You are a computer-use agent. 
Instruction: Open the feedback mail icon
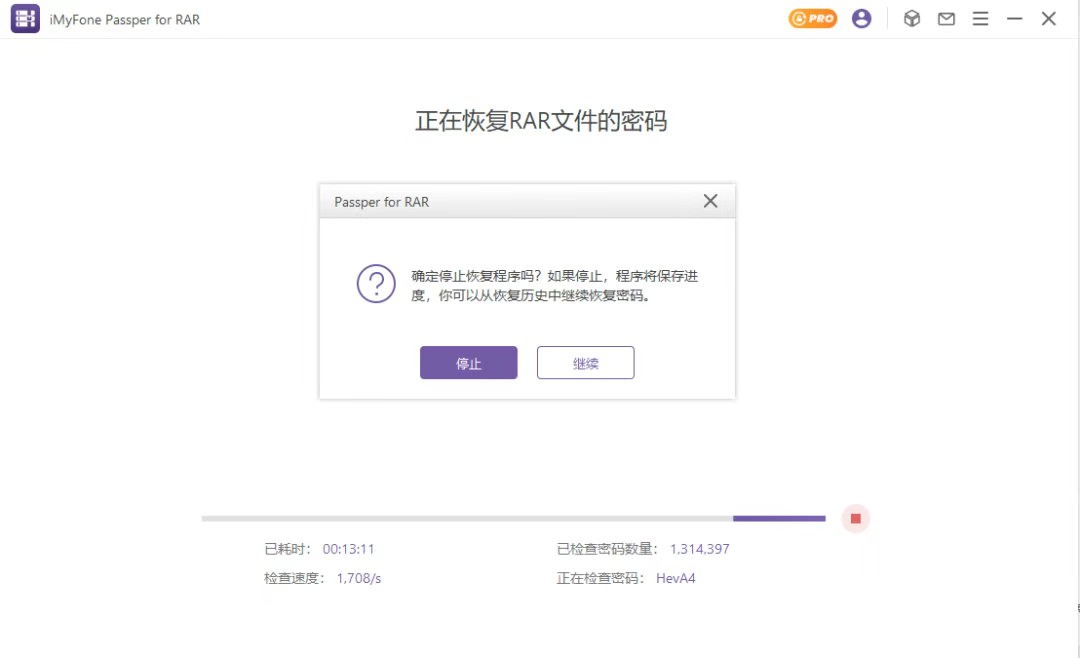click(946, 18)
